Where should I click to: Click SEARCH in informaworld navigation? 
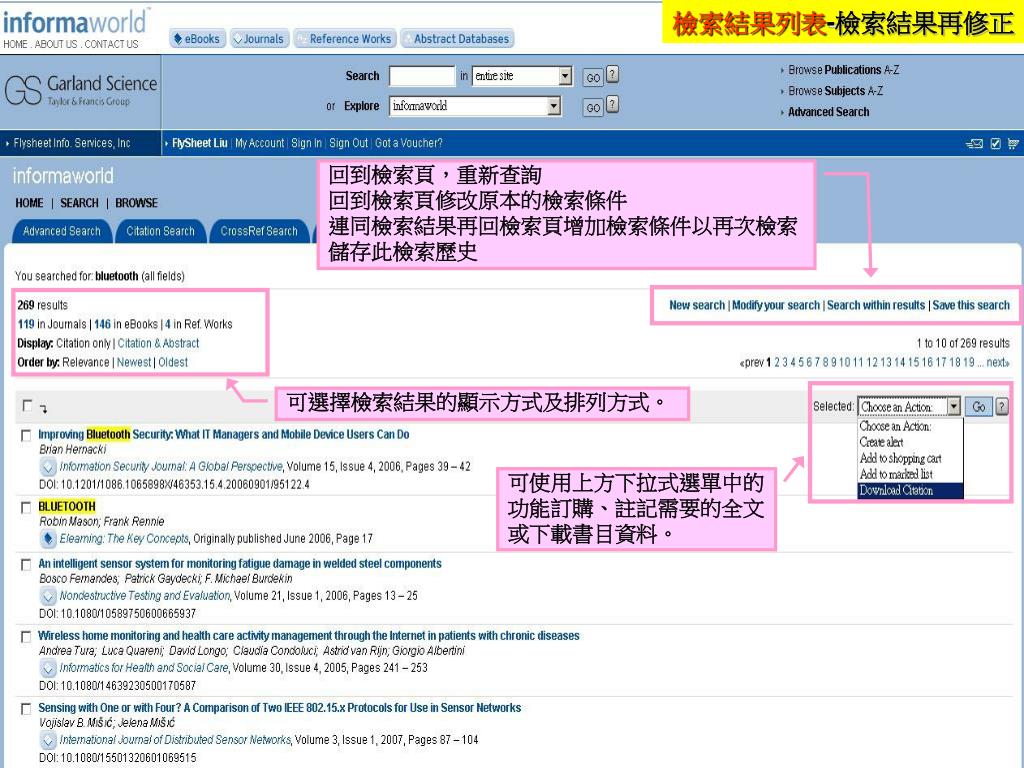(79, 203)
